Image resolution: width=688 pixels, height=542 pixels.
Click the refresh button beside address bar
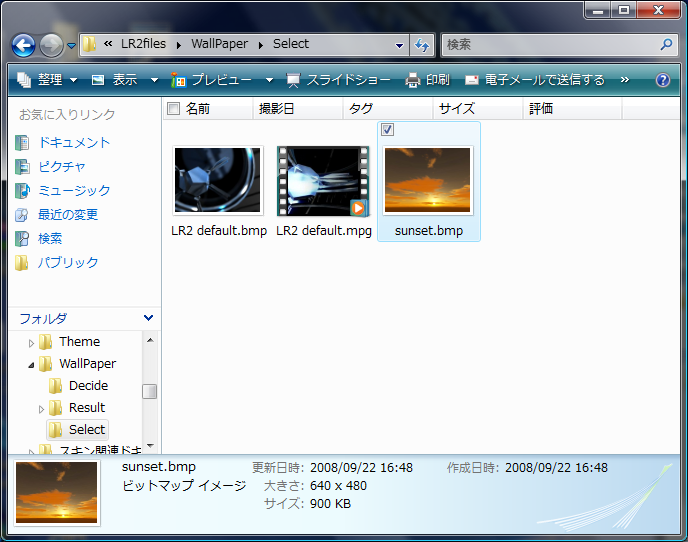pyautogui.click(x=422, y=45)
